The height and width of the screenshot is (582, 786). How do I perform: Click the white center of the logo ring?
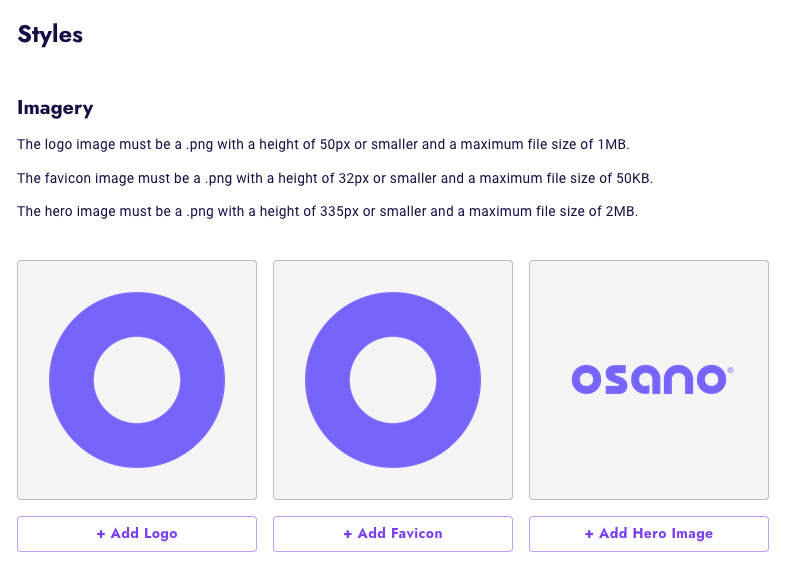point(137,380)
